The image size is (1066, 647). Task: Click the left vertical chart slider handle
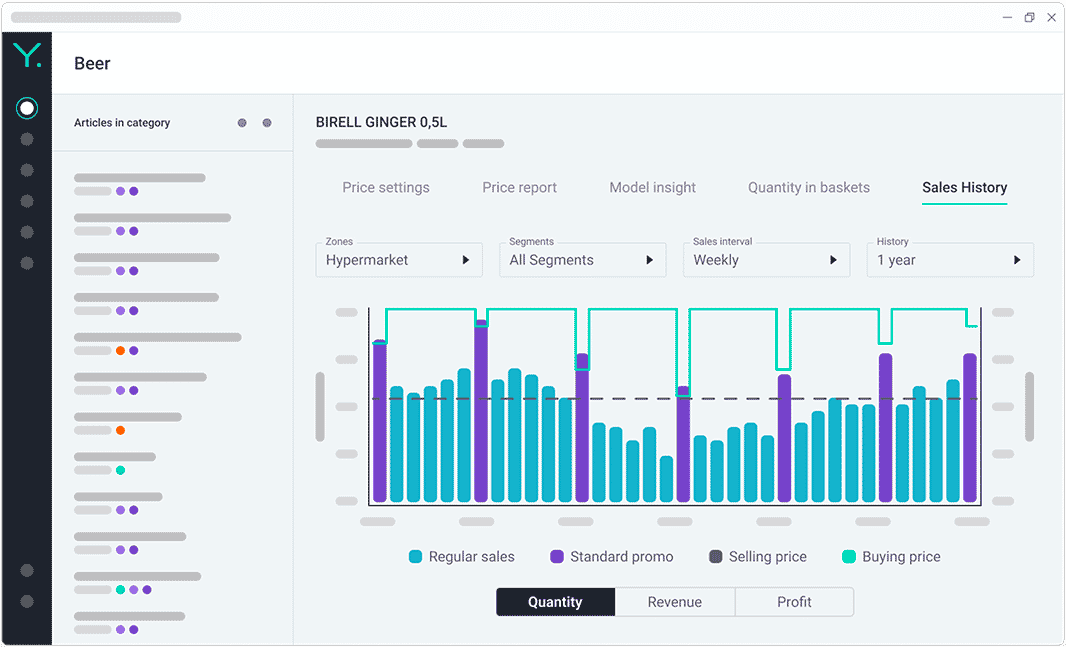[x=320, y=406]
